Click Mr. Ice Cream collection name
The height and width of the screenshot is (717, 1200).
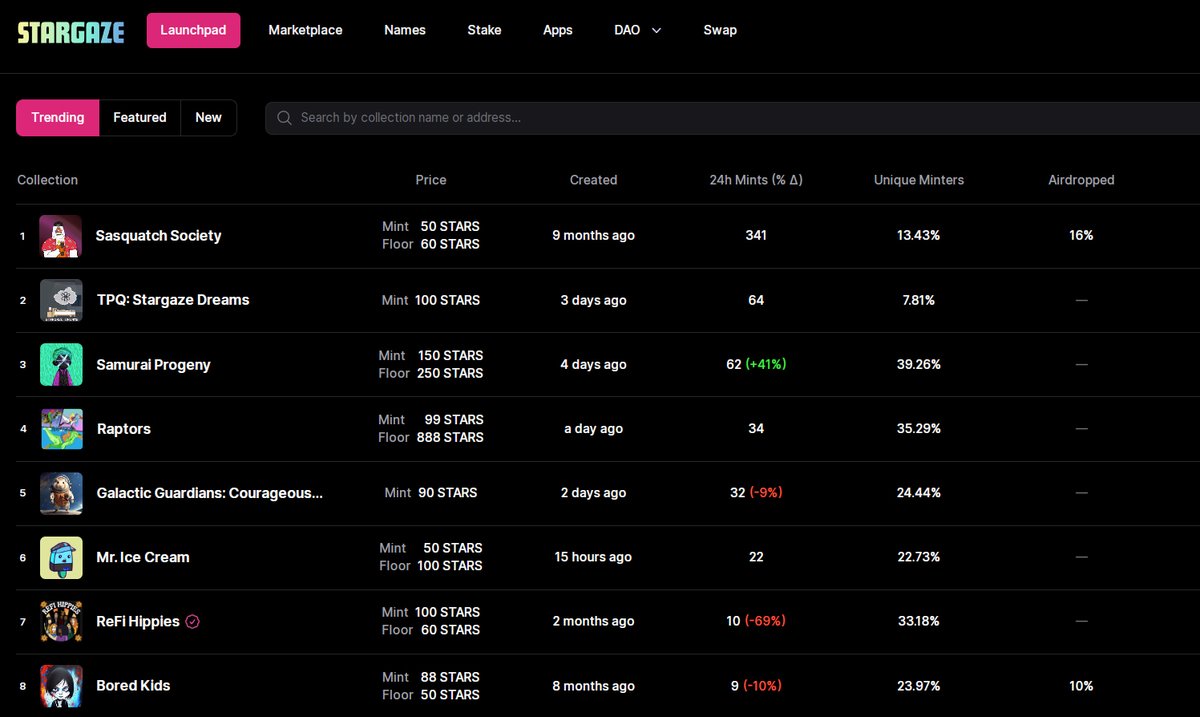coord(143,557)
